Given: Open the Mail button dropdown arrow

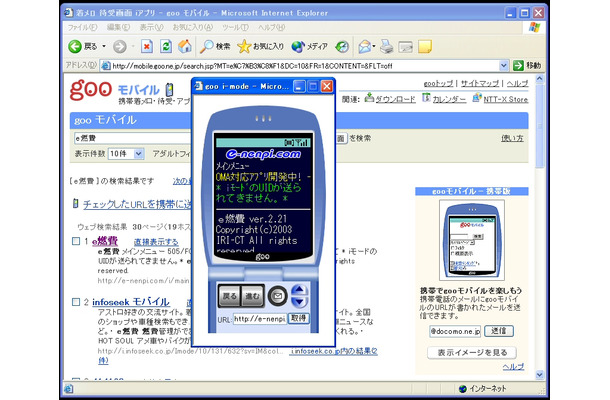Looking at the screenshot, I should pyautogui.click(x=374, y=47).
